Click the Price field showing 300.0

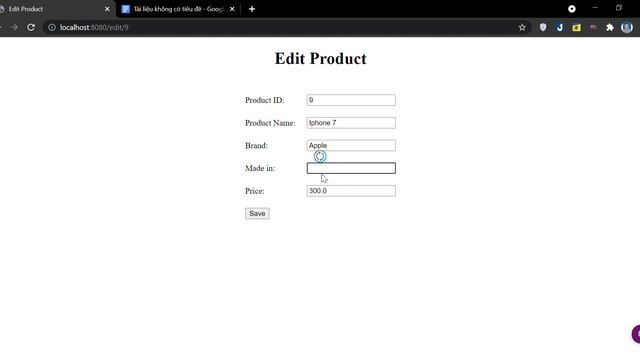(351, 191)
